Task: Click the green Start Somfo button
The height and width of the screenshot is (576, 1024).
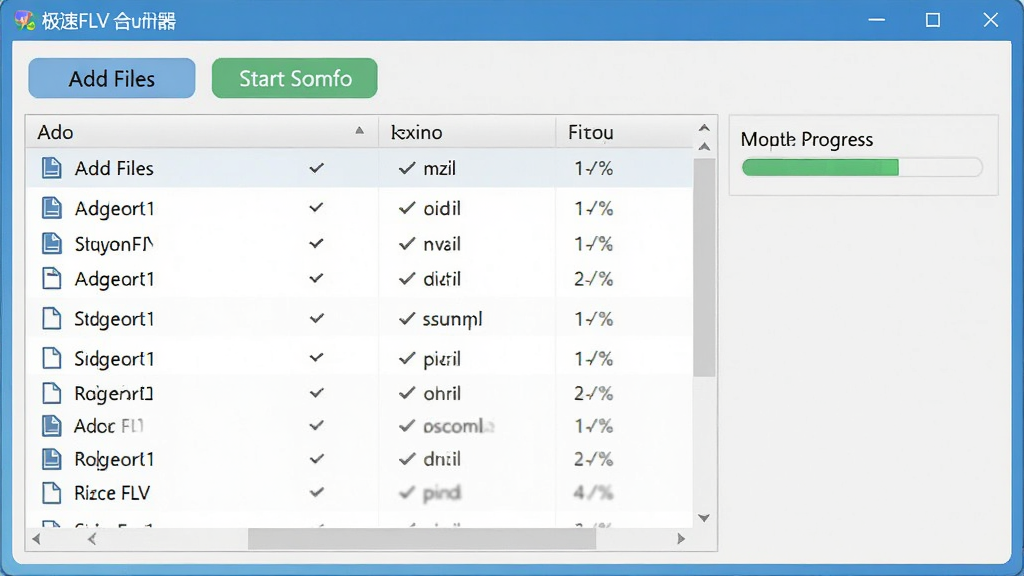Action: [x=295, y=78]
